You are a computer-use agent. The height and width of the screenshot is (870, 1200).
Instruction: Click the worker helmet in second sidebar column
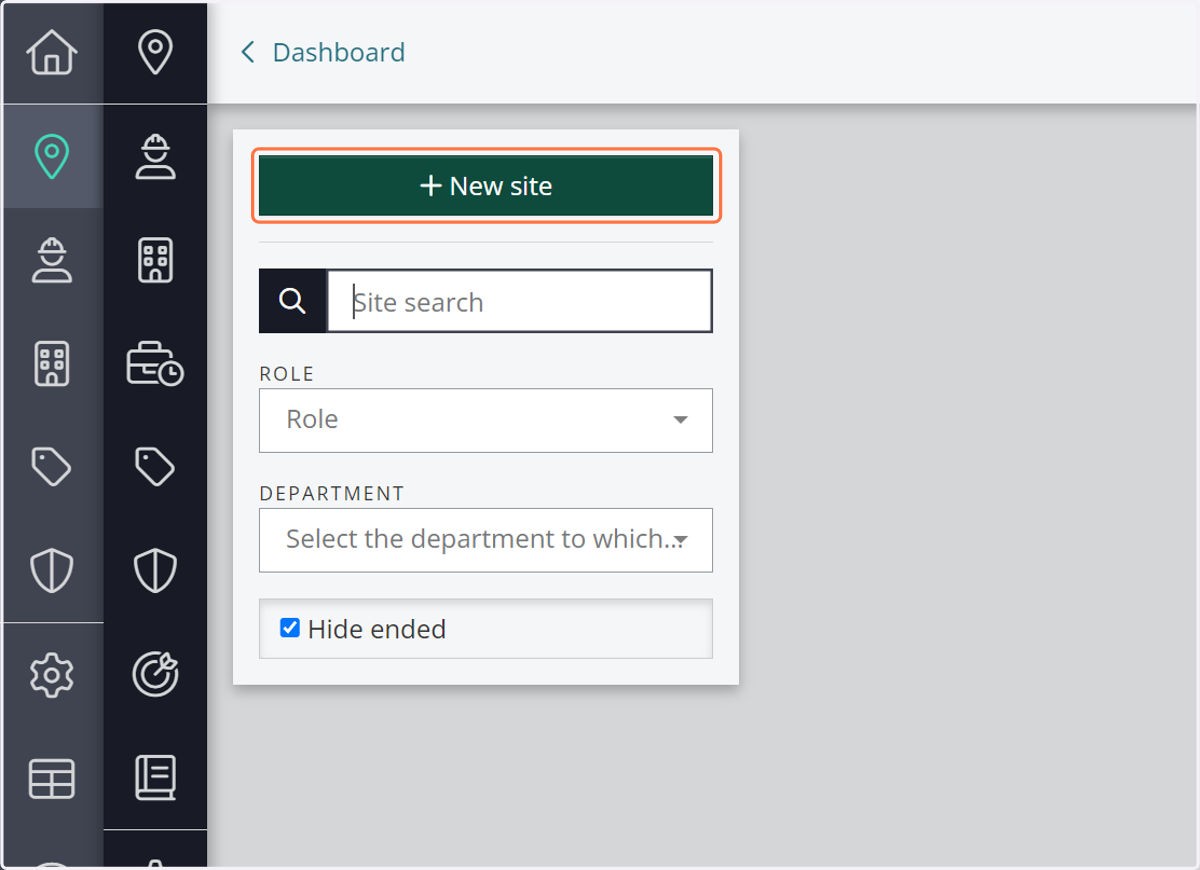pos(155,156)
